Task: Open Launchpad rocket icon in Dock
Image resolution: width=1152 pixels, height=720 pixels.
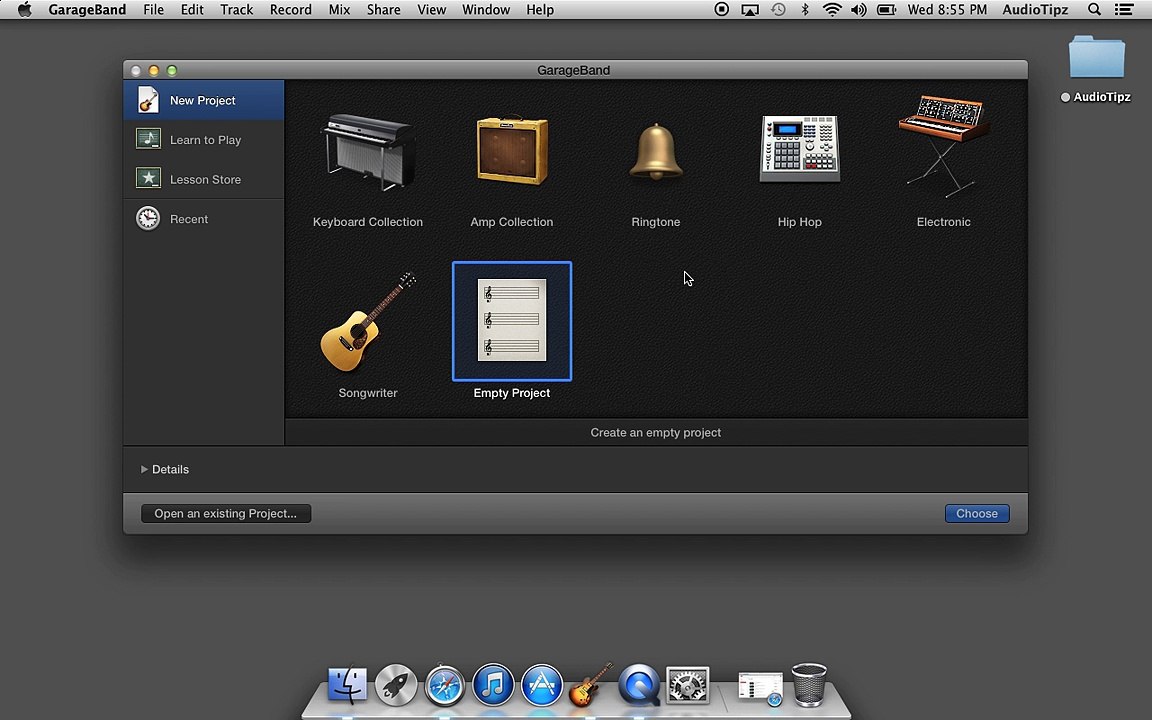Action: click(x=396, y=685)
